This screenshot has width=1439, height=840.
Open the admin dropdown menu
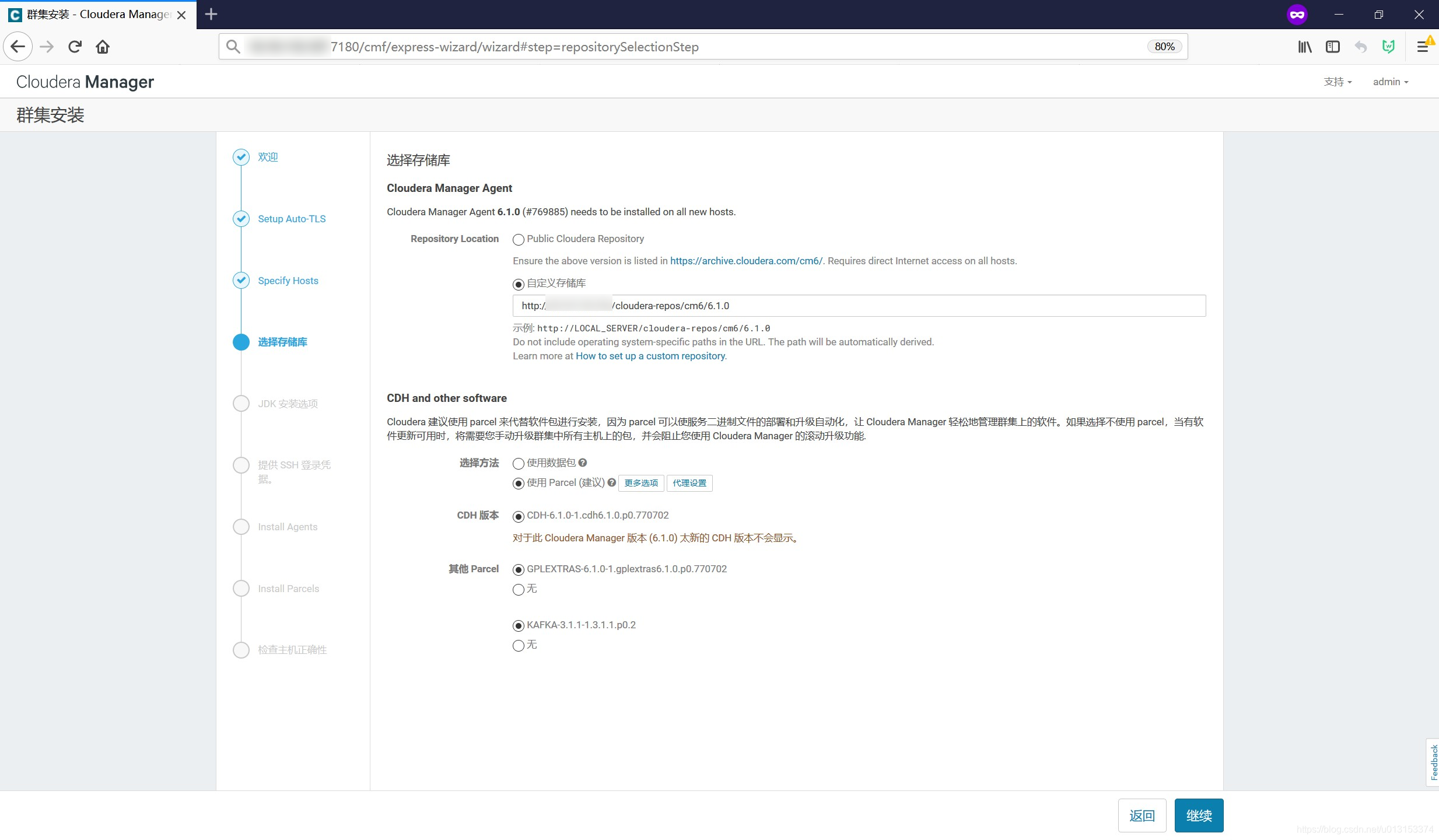click(x=1390, y=82)
